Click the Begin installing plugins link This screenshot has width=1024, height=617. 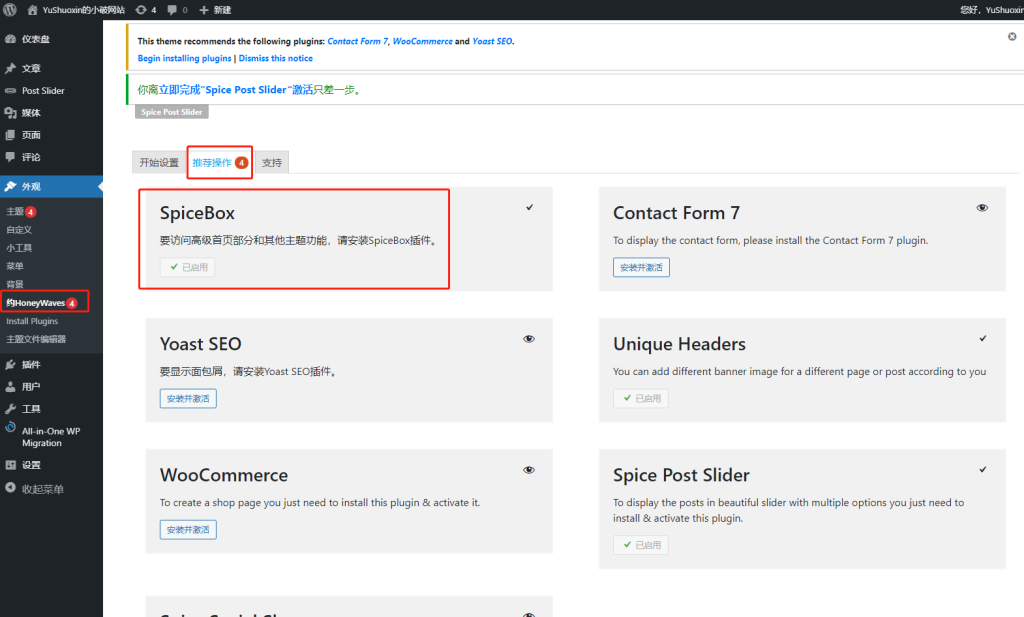[x=184, y=59]
